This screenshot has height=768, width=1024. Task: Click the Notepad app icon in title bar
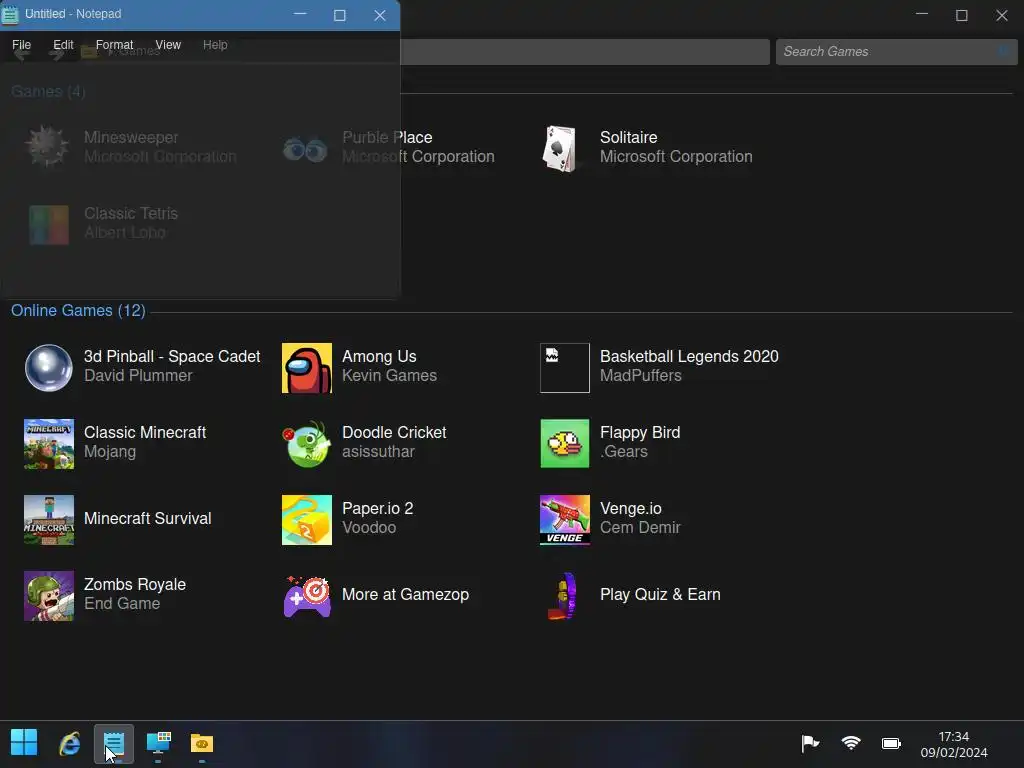pos(10,14)
